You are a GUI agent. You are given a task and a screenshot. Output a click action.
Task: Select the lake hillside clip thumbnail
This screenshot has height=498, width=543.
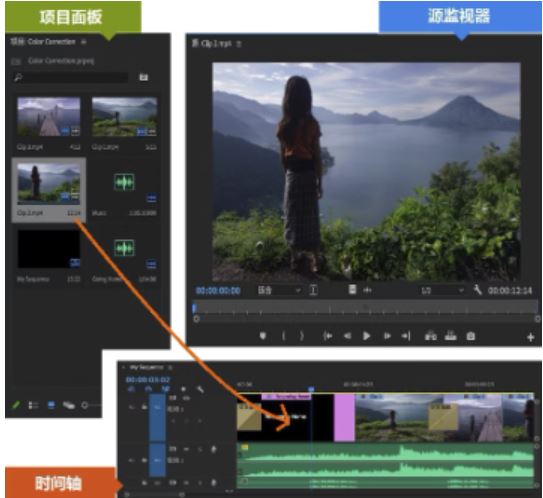(124, 116)
